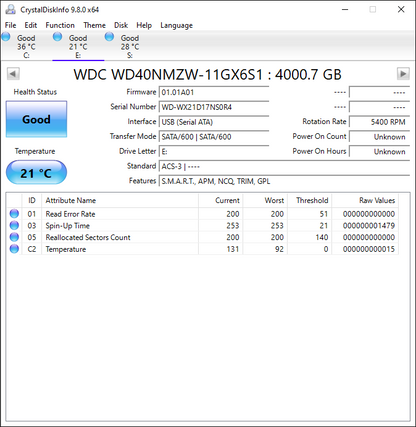
Task: Close the CrystalDiskInfo window
Action: [401, 9]
